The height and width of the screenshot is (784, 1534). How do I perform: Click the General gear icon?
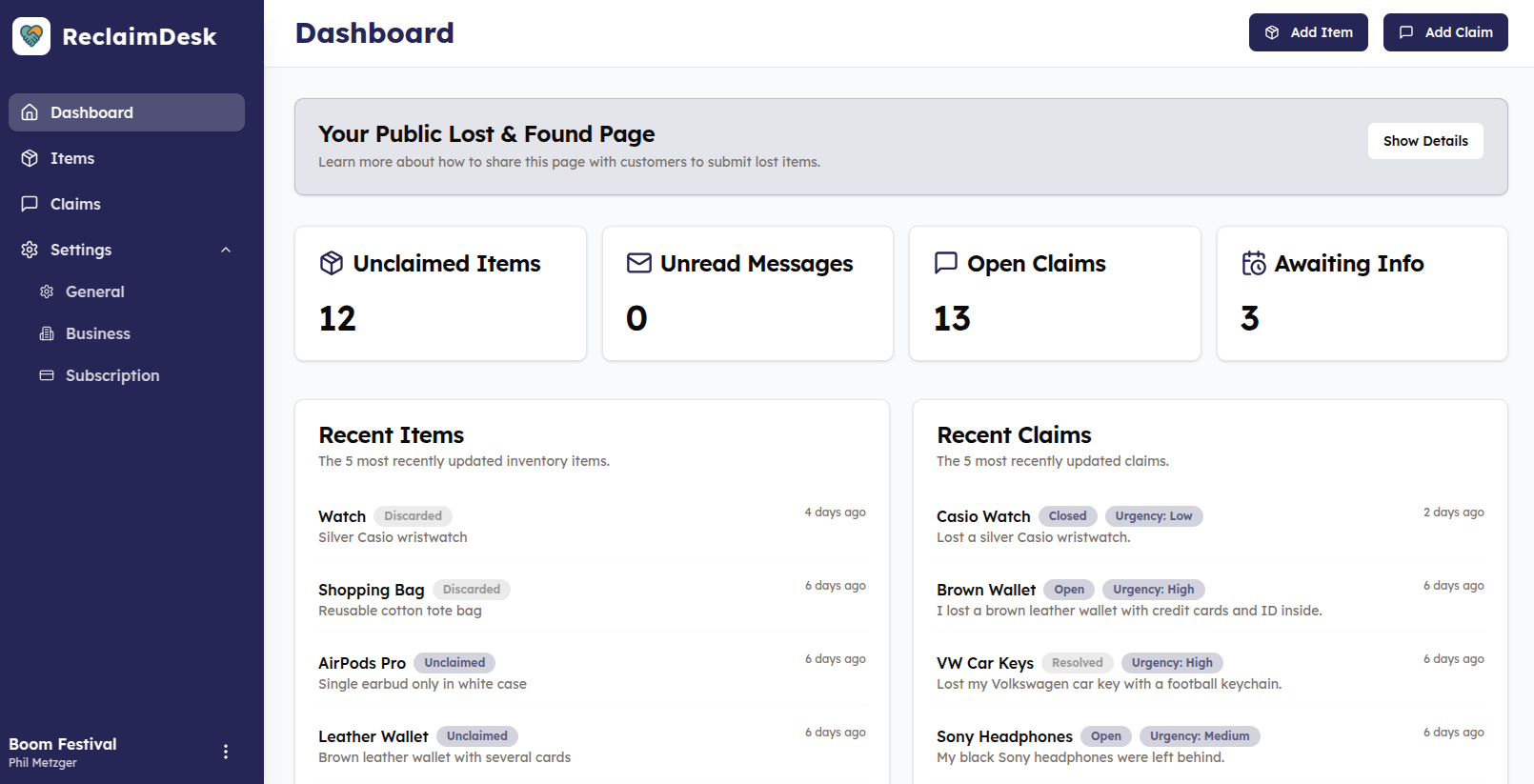point(47,291)
